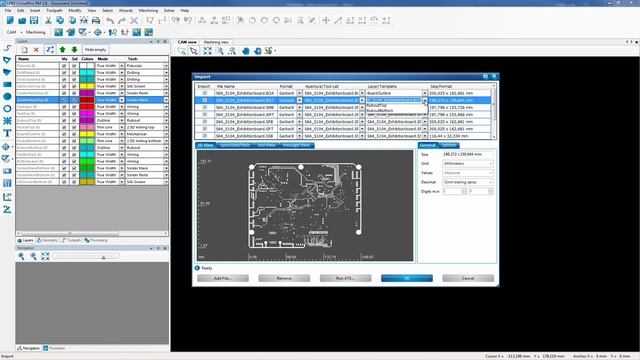Click the arrow select tool in CAM view toolbar
Image resolution: width=640 pixels, height=360 pixels.
click(x=194, y=51)
